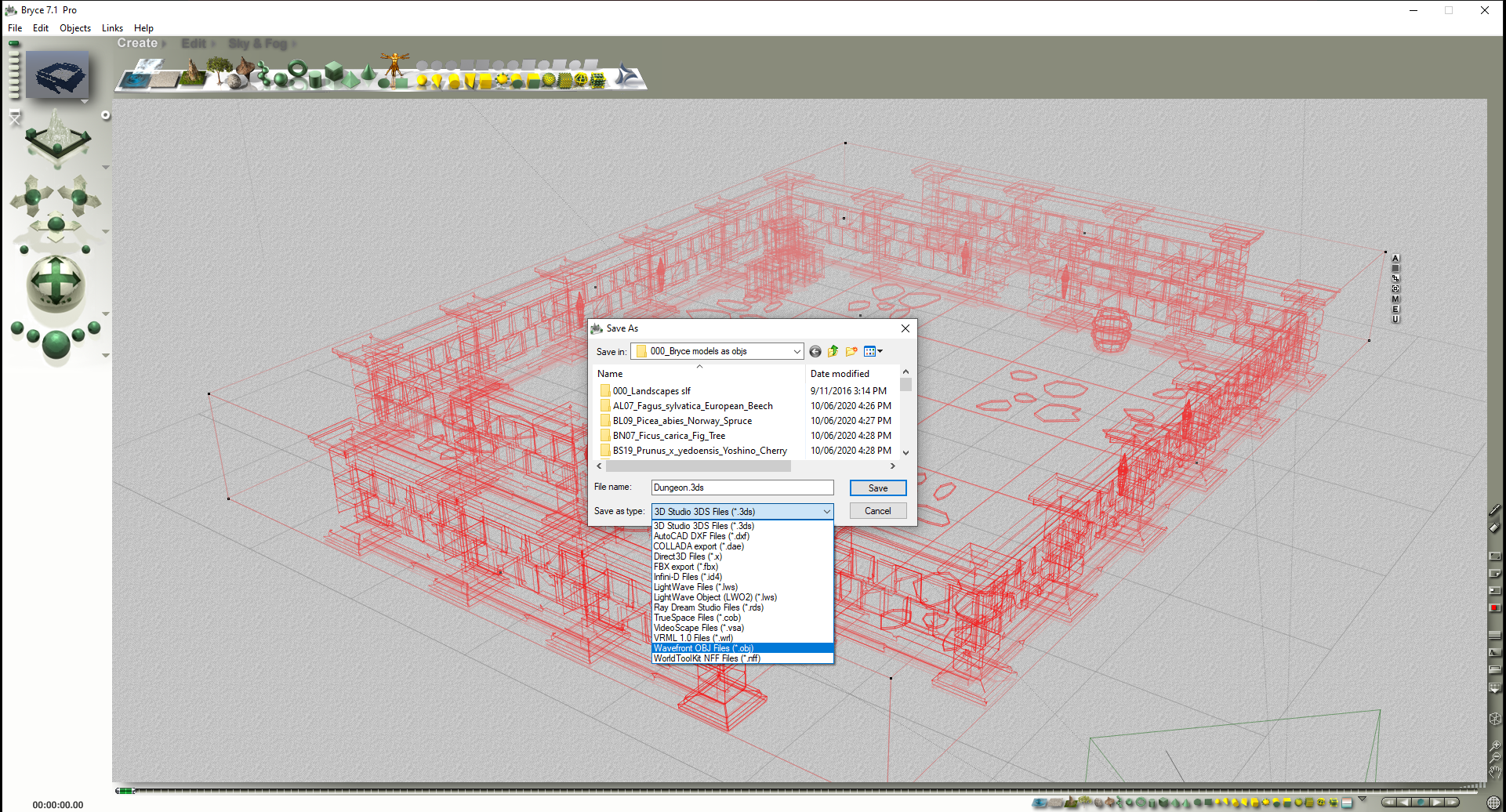Use the XY camera cross control
The width and height of the screenshot is (1506, 812).
[x=32, y=196]
